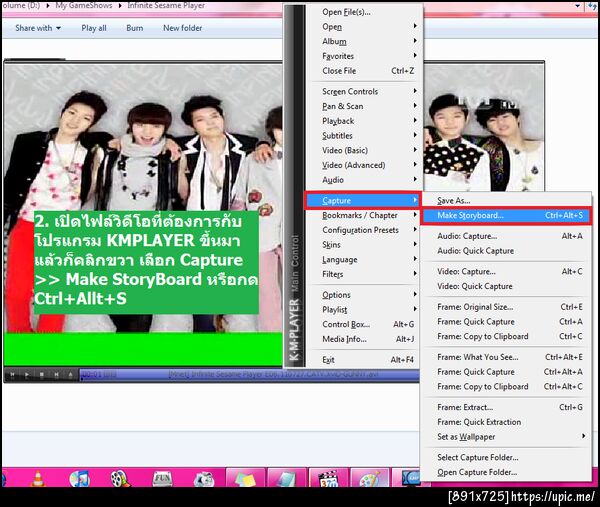Viewport: 600px width, 507px height.
Task: Choose Save As... in Capture submenu
Action: coord(506,201)
